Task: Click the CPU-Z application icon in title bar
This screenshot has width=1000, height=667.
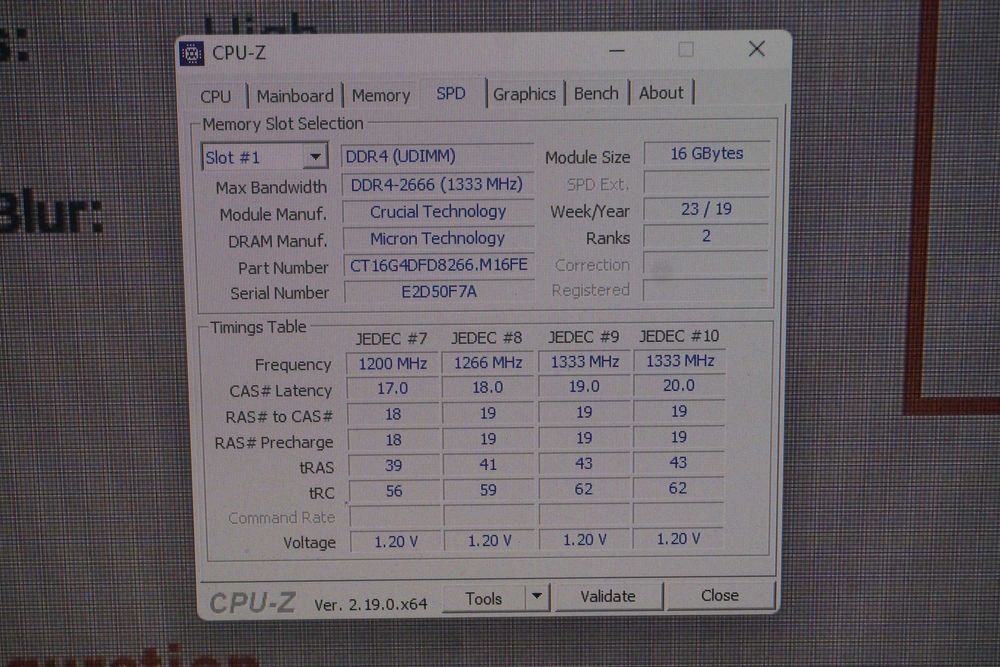Action: [x=191, y=54]
